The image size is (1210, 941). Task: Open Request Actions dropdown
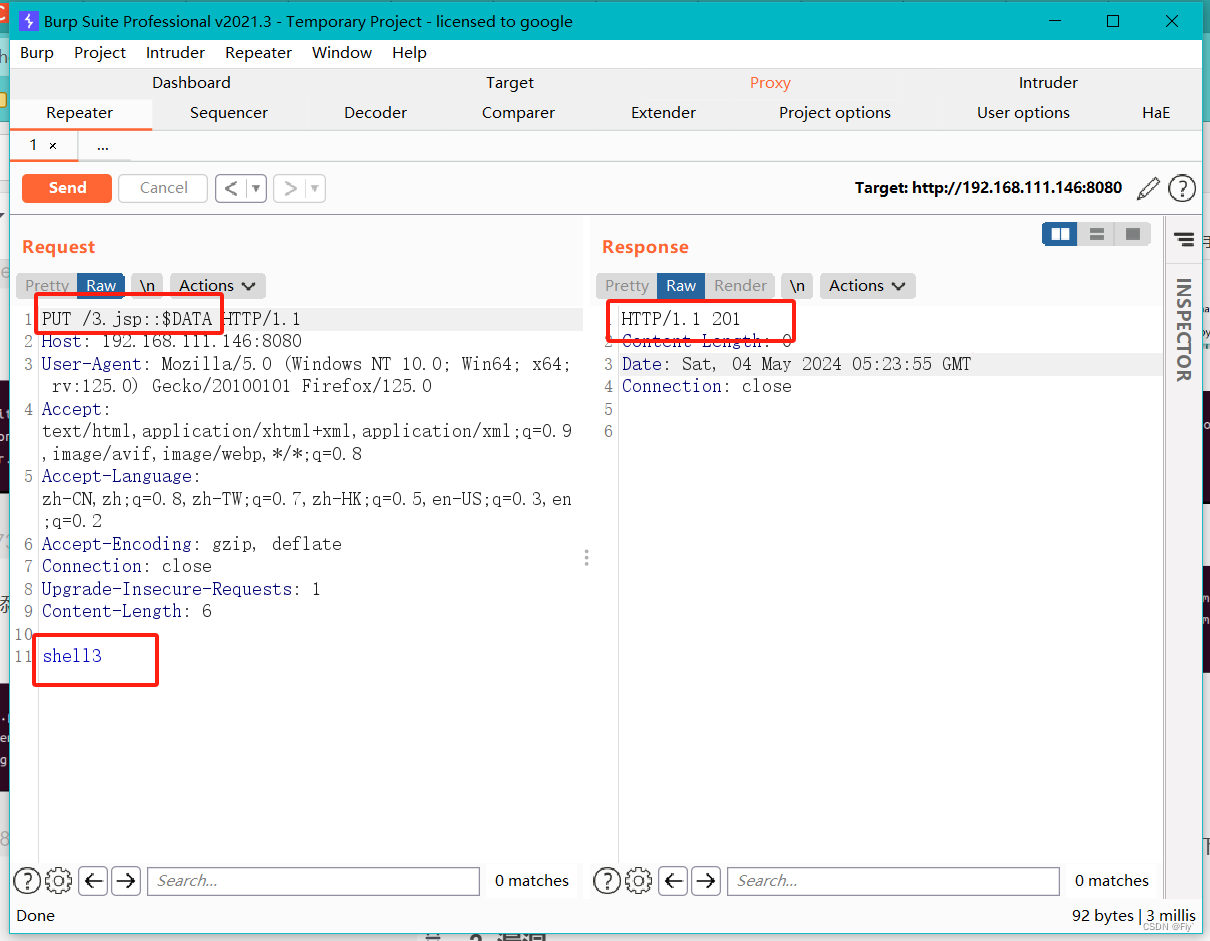click(217, 286)
